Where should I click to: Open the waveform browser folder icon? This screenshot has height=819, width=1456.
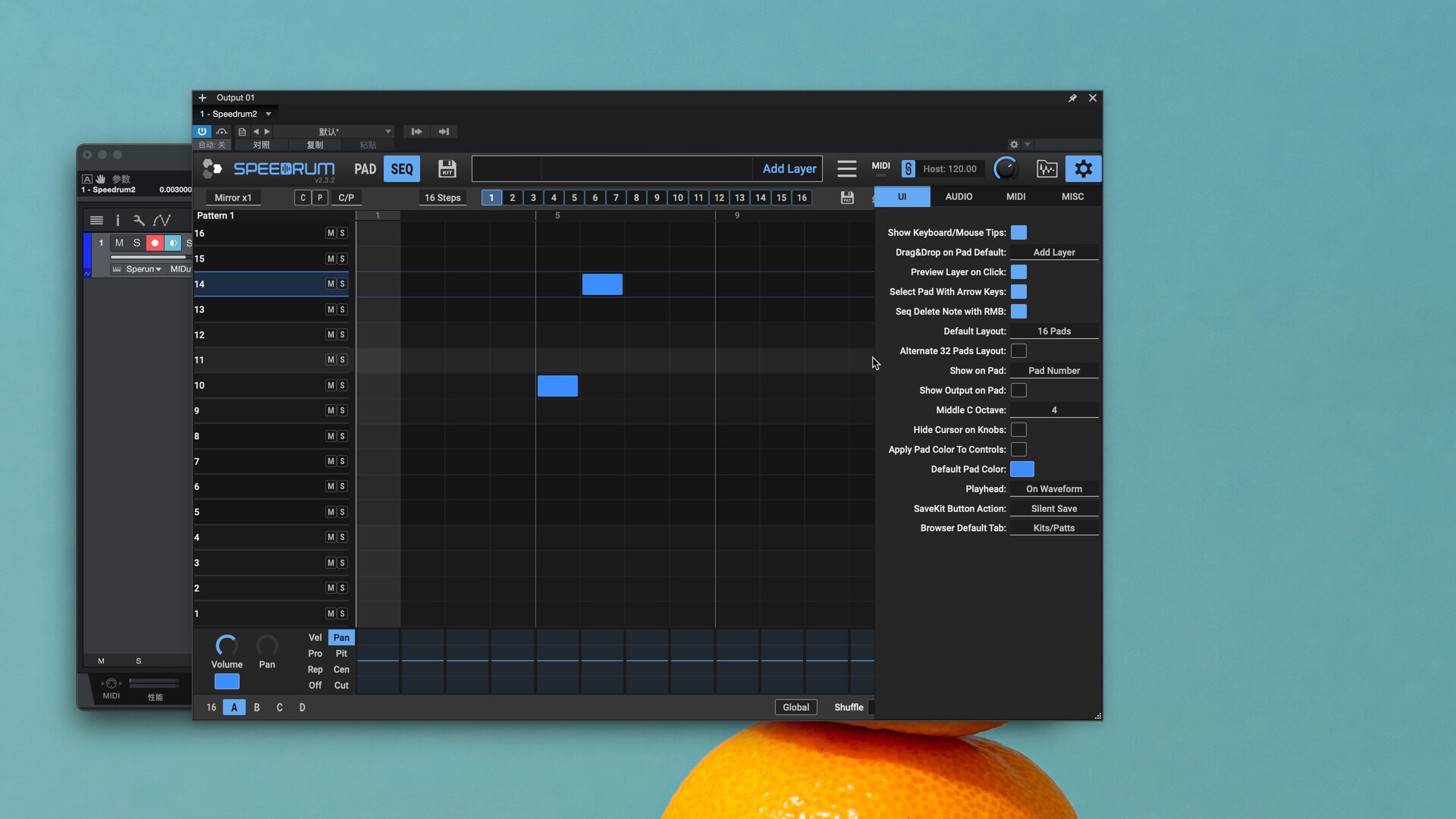pos(1047,168)
